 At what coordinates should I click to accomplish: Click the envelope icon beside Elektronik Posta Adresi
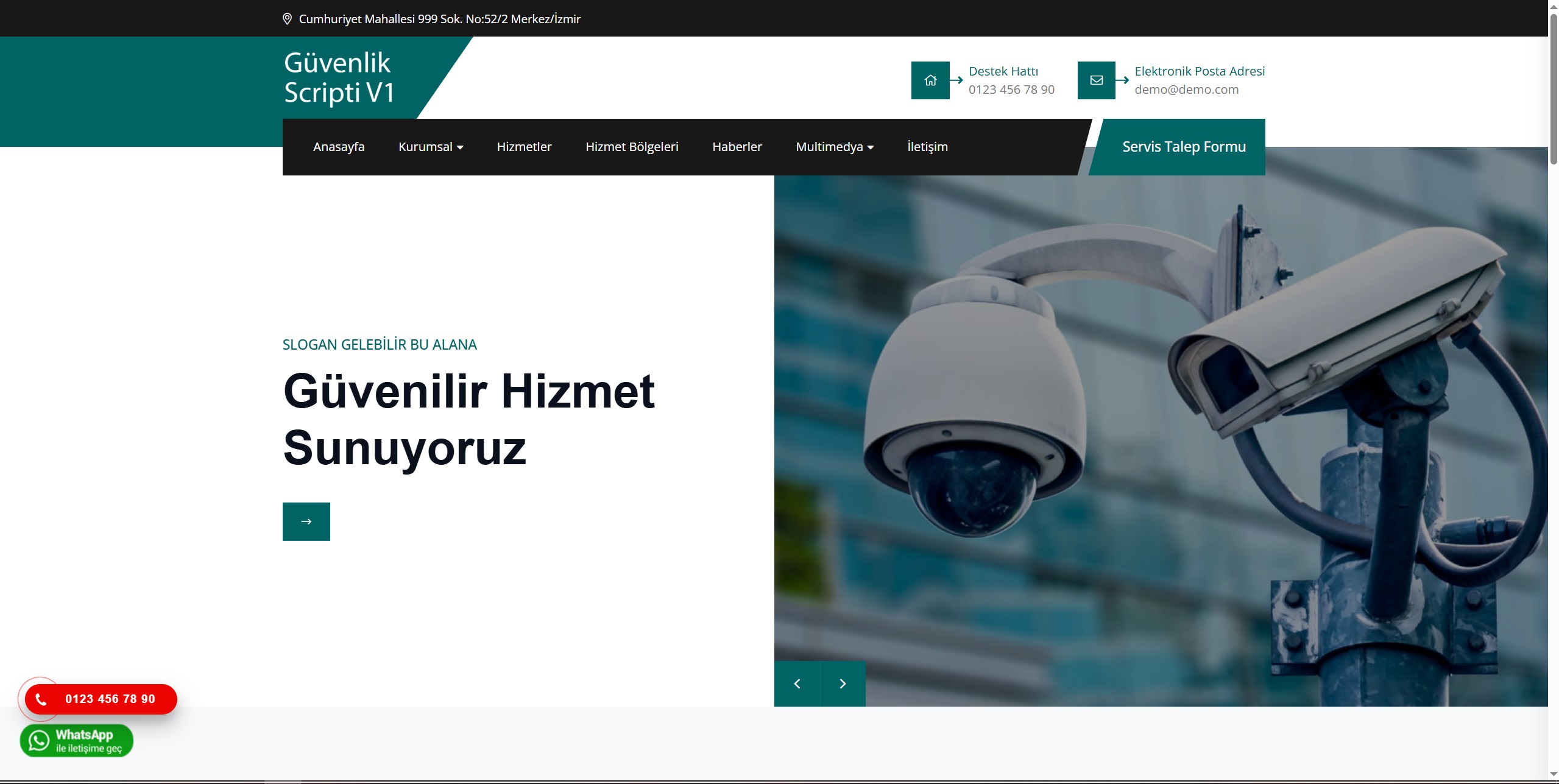point(1095,80)
